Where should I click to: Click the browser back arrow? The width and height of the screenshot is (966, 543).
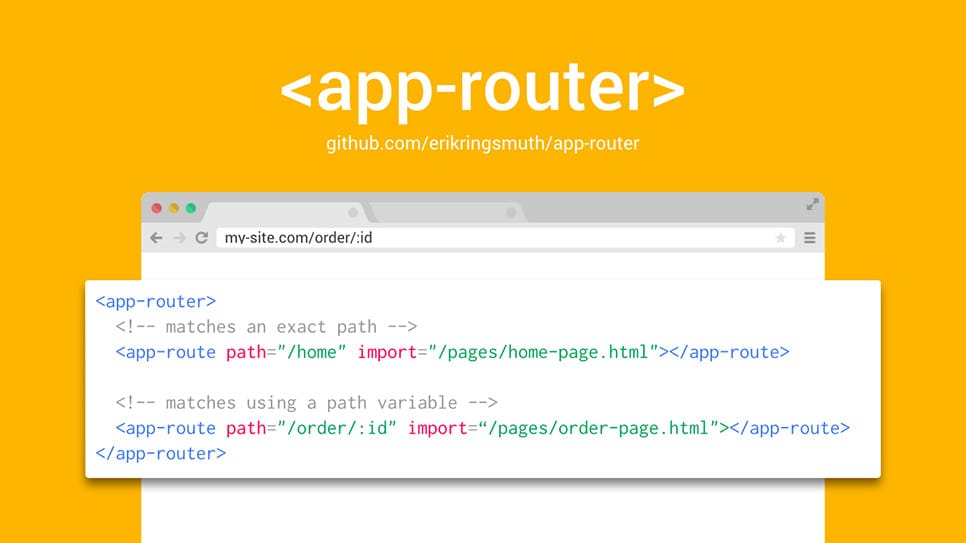point(156,238)
